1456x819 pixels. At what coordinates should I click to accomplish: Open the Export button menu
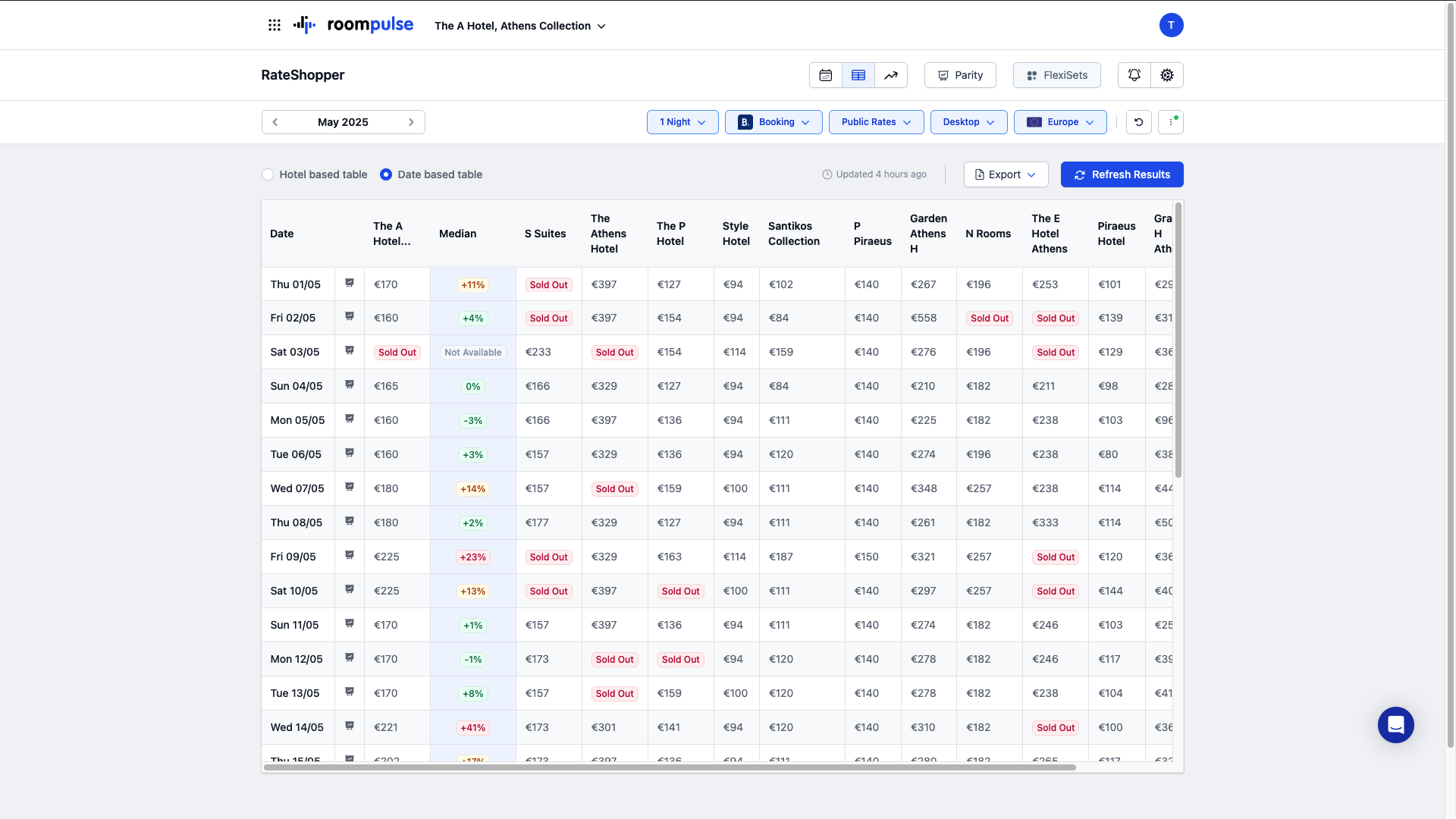pyautogui.click(x=1006, y=174)
